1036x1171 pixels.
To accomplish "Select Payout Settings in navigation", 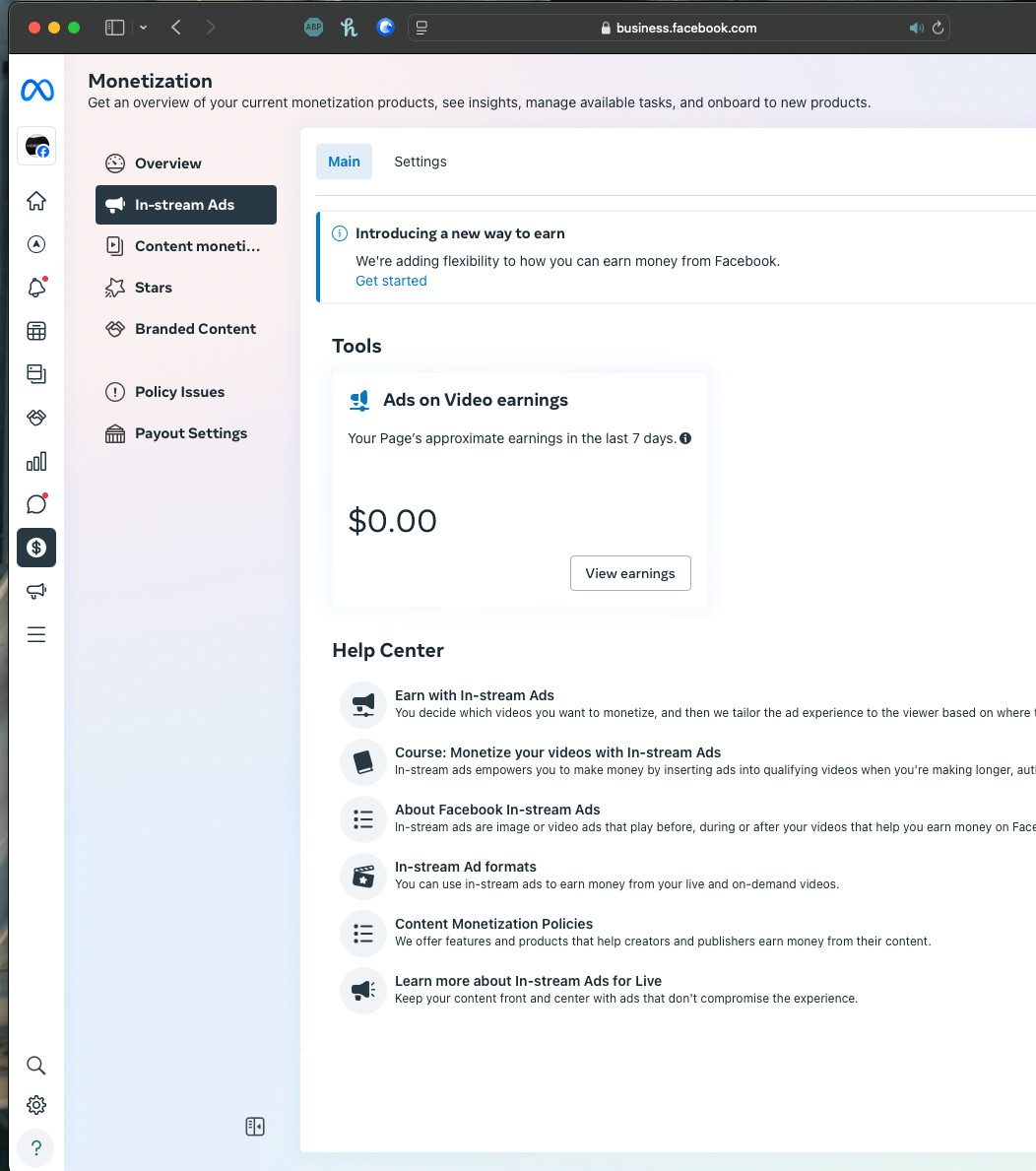I will click(190, 433).
